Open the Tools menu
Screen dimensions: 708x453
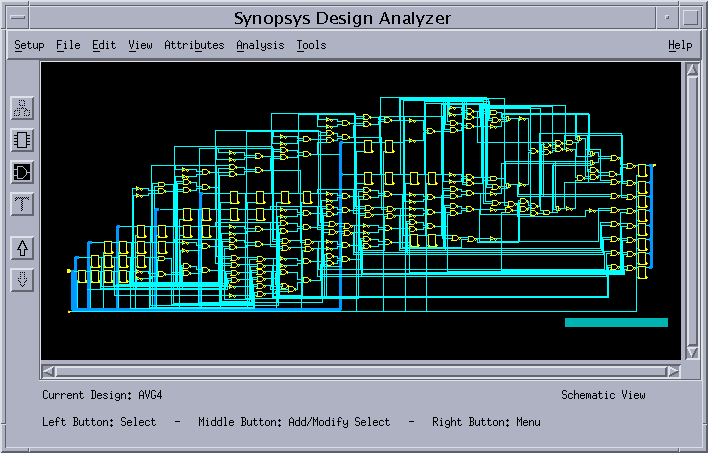pos(311,45)
